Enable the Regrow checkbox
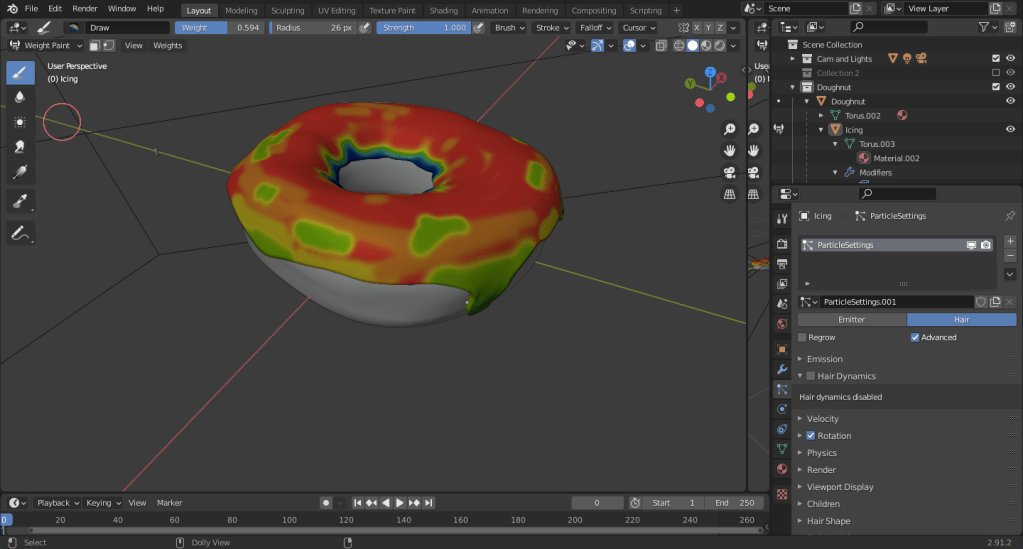This screenshot has height=549, width=1023. point(802,338)
